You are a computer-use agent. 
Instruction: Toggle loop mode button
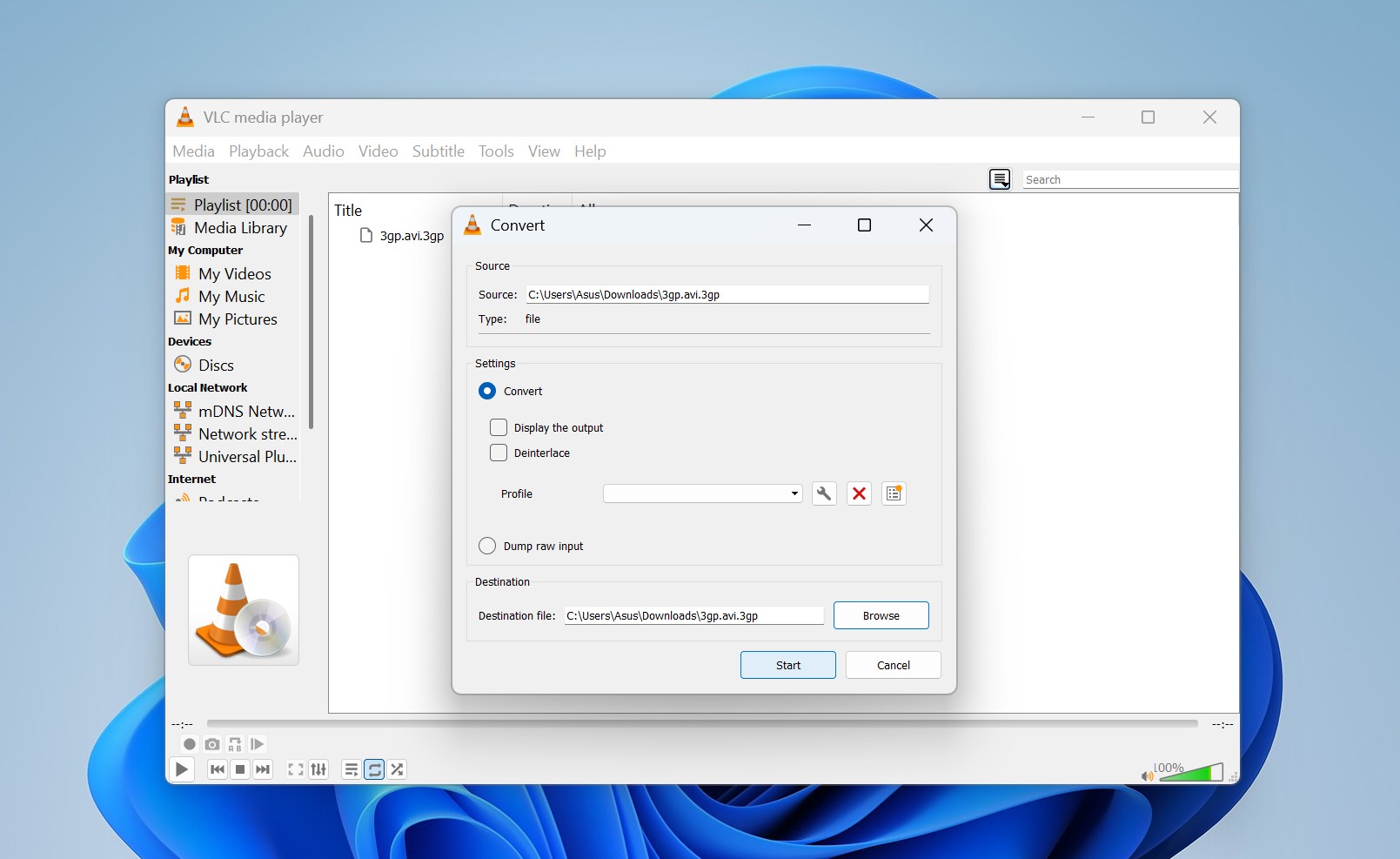374,769
